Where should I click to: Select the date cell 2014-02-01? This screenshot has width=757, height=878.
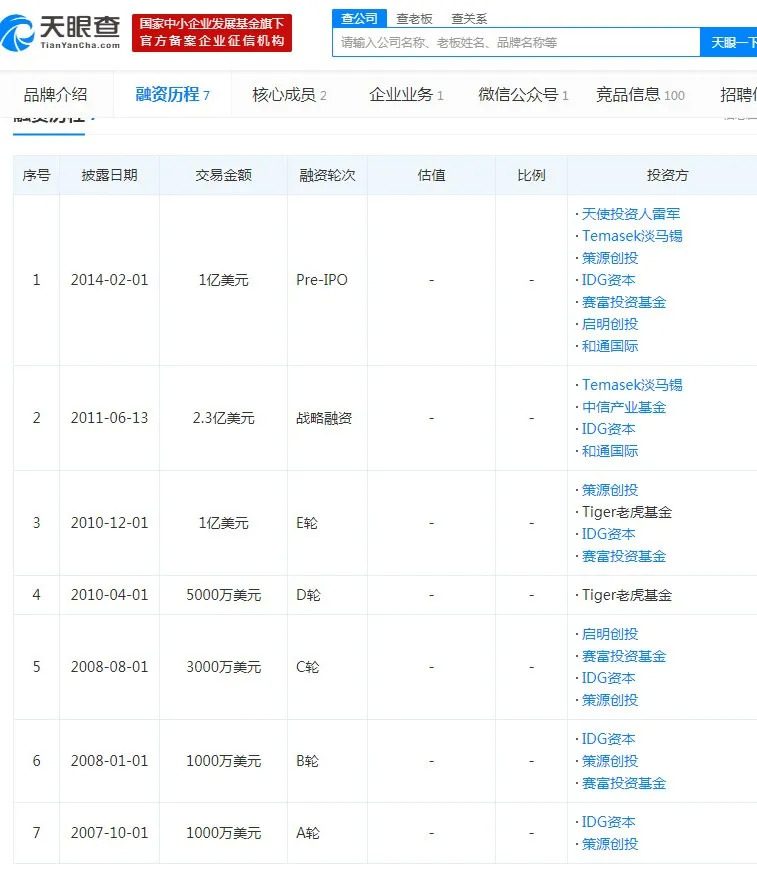pos(109,280)
